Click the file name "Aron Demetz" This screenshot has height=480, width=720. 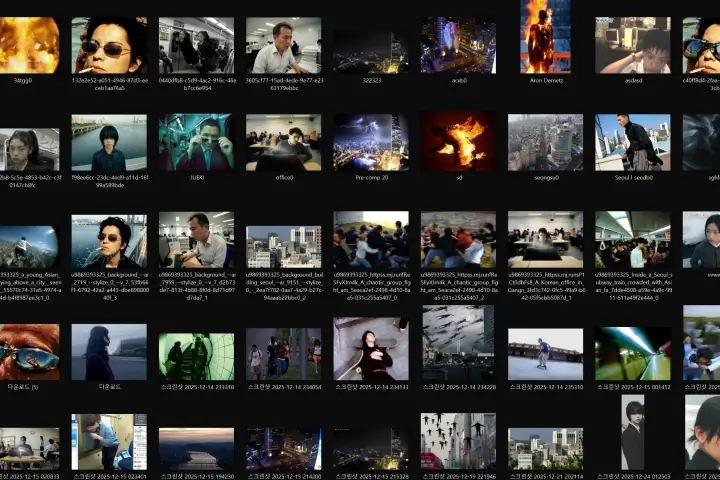pyautogui.click(x=546, y=80)
